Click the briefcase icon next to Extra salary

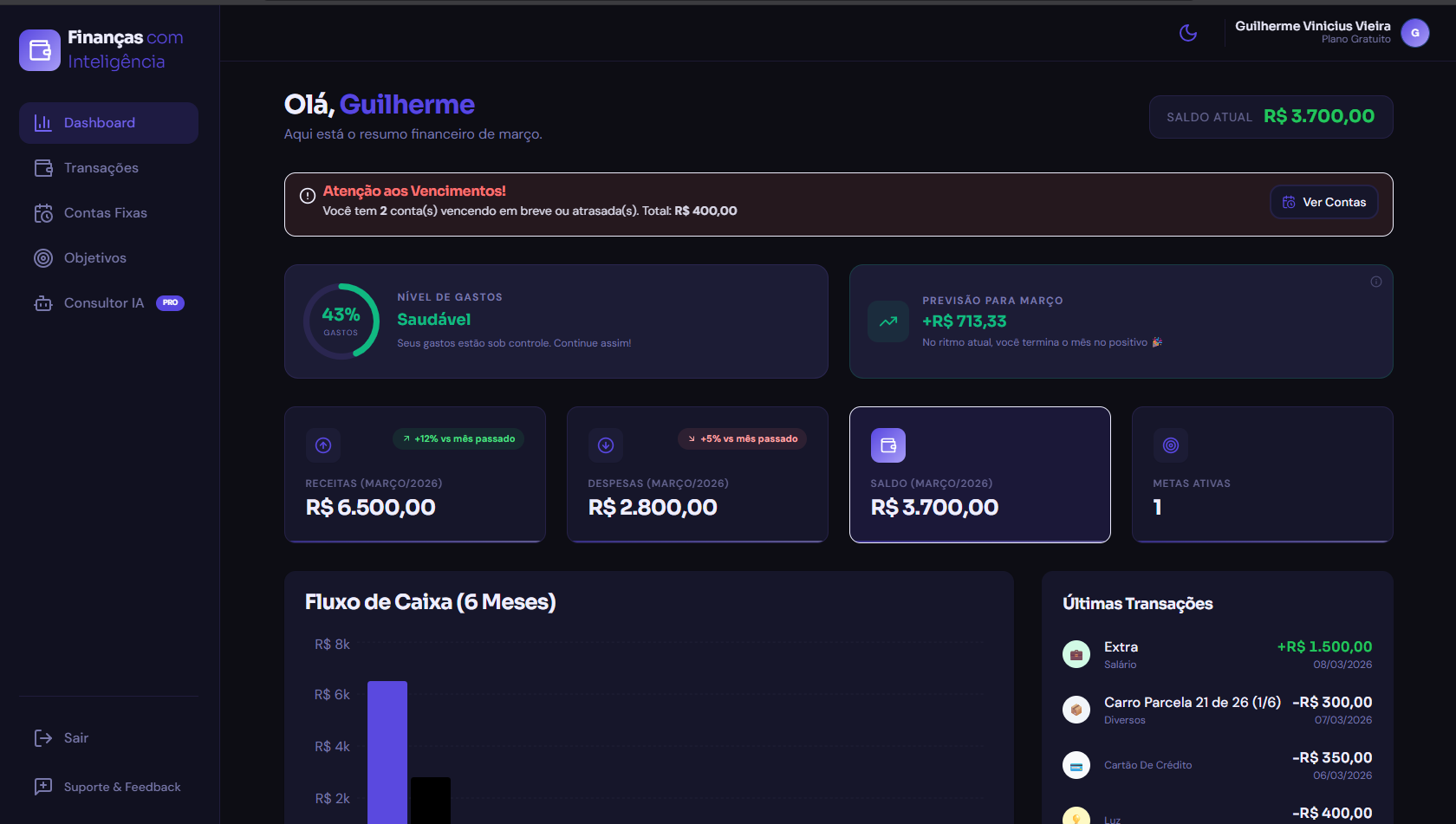tap(1076, 653)
